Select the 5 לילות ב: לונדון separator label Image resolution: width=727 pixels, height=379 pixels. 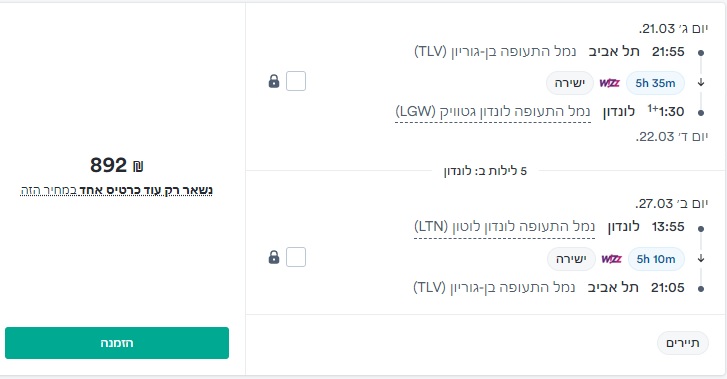tap(485, 171)
